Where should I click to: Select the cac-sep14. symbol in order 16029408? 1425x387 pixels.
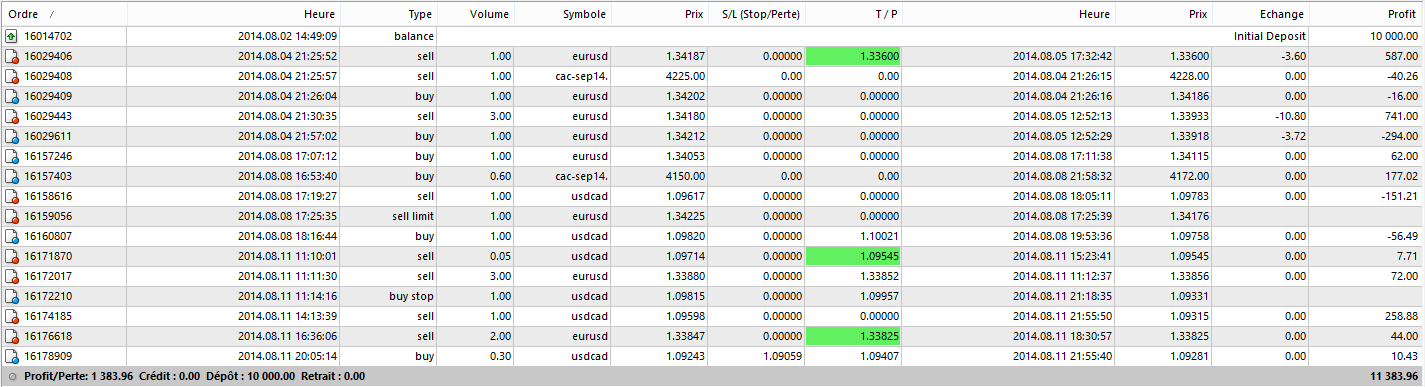click(x=579, y=76)
